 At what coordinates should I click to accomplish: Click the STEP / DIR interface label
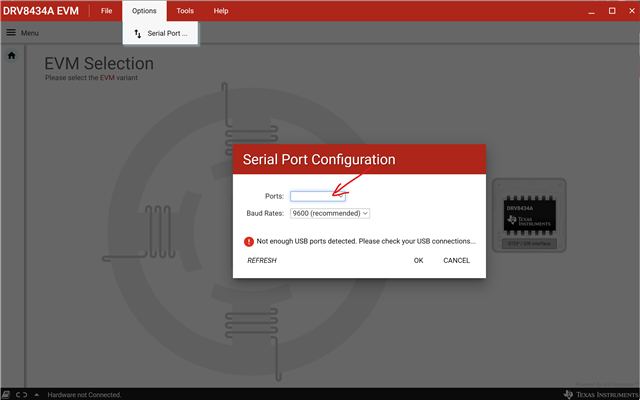[x=529, y=244]
